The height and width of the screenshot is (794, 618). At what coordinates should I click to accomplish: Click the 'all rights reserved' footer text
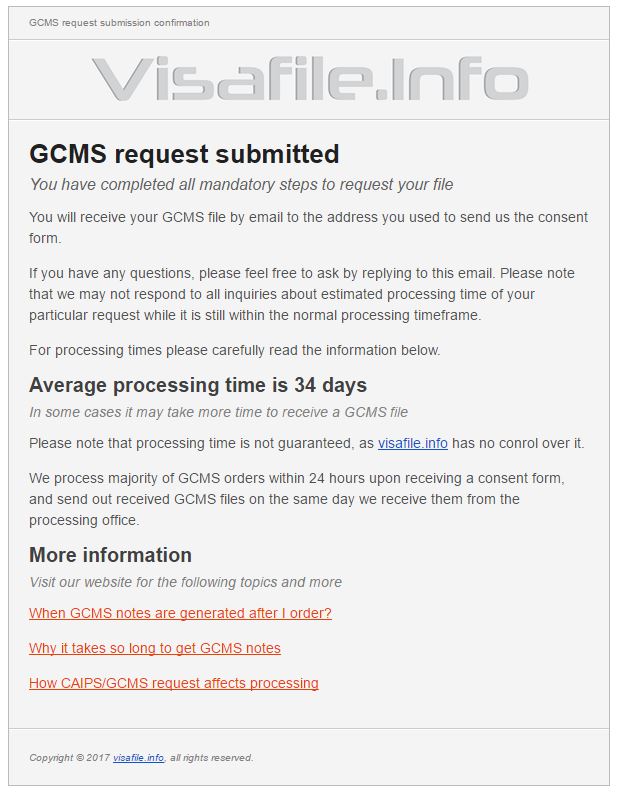(x=211, y=758)
